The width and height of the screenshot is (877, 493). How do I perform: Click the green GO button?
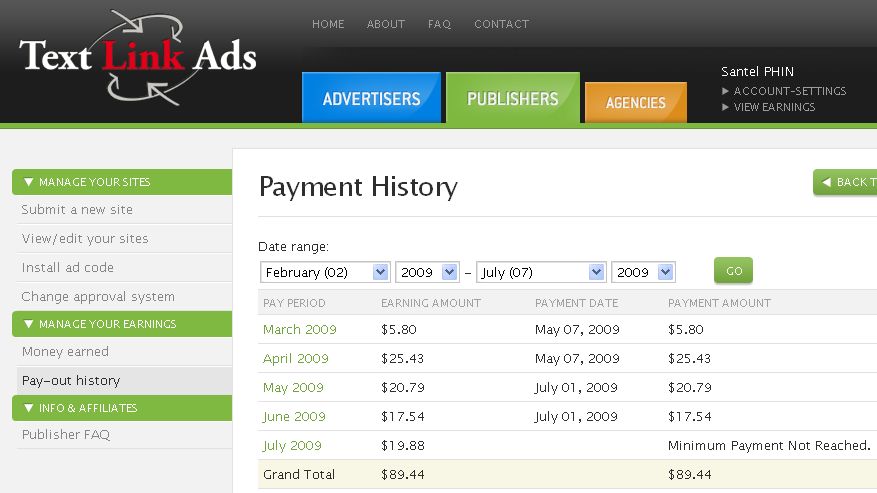coord(733,271)
